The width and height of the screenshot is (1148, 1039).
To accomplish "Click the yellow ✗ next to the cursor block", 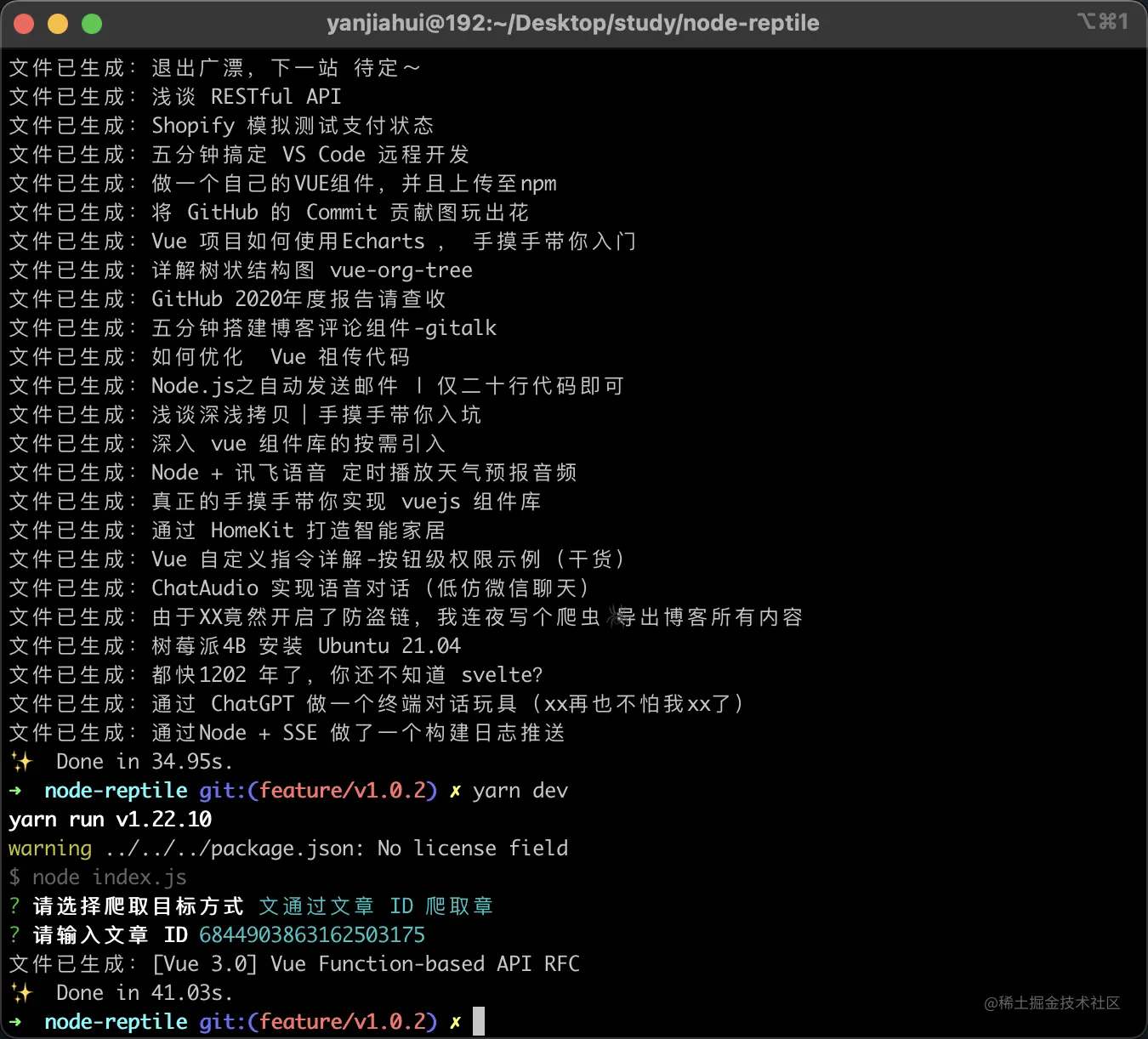I will click(455, 1022).
